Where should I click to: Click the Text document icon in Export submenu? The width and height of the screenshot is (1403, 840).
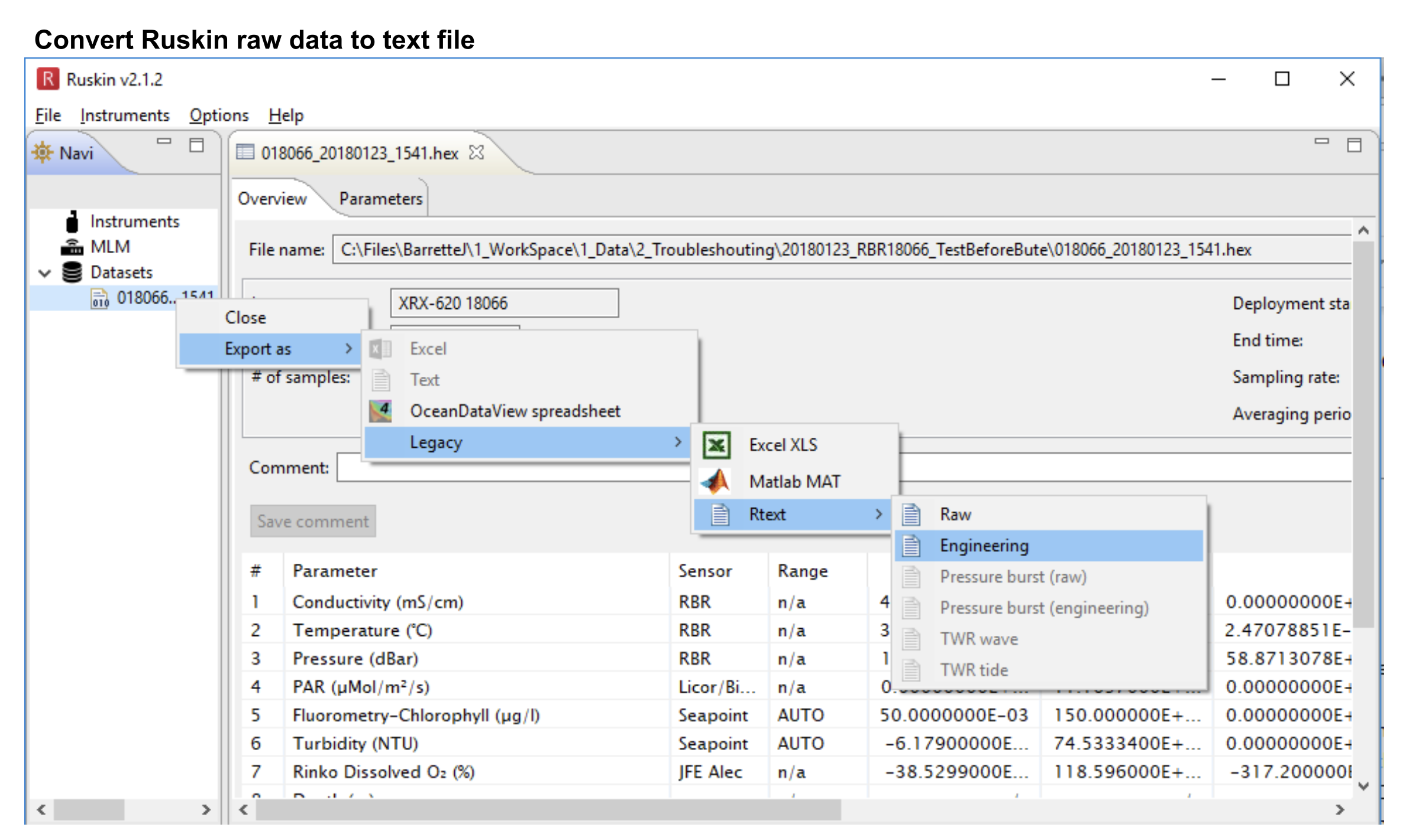pos(381,380)
